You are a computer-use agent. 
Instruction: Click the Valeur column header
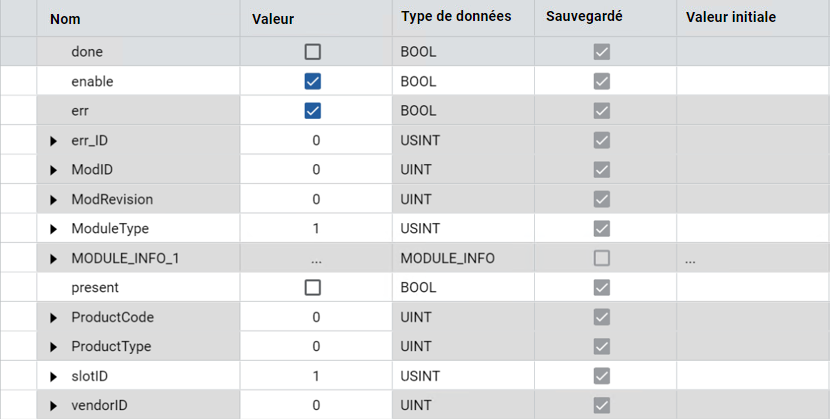click(x=273, y=19)
